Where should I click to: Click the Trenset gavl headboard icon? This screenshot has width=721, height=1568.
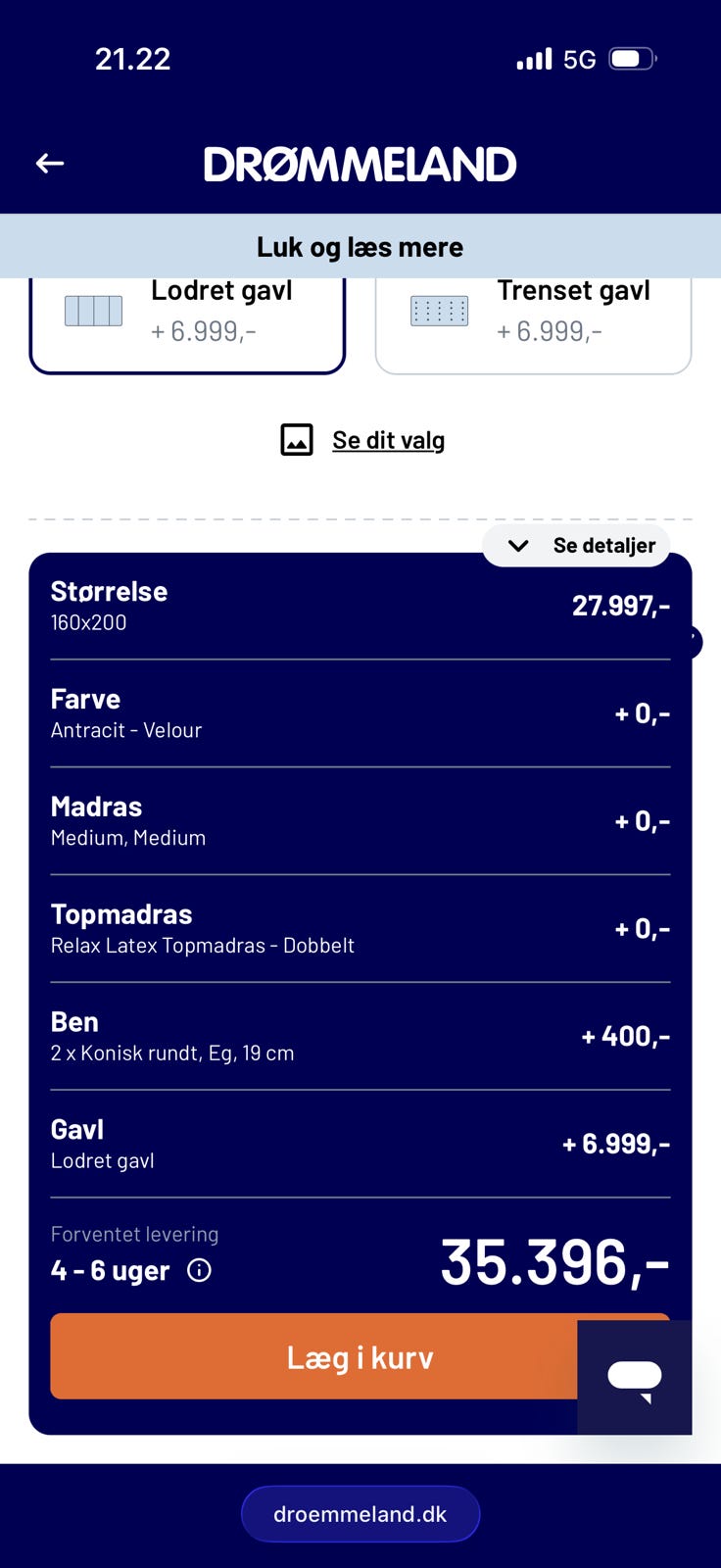point(439,311)
